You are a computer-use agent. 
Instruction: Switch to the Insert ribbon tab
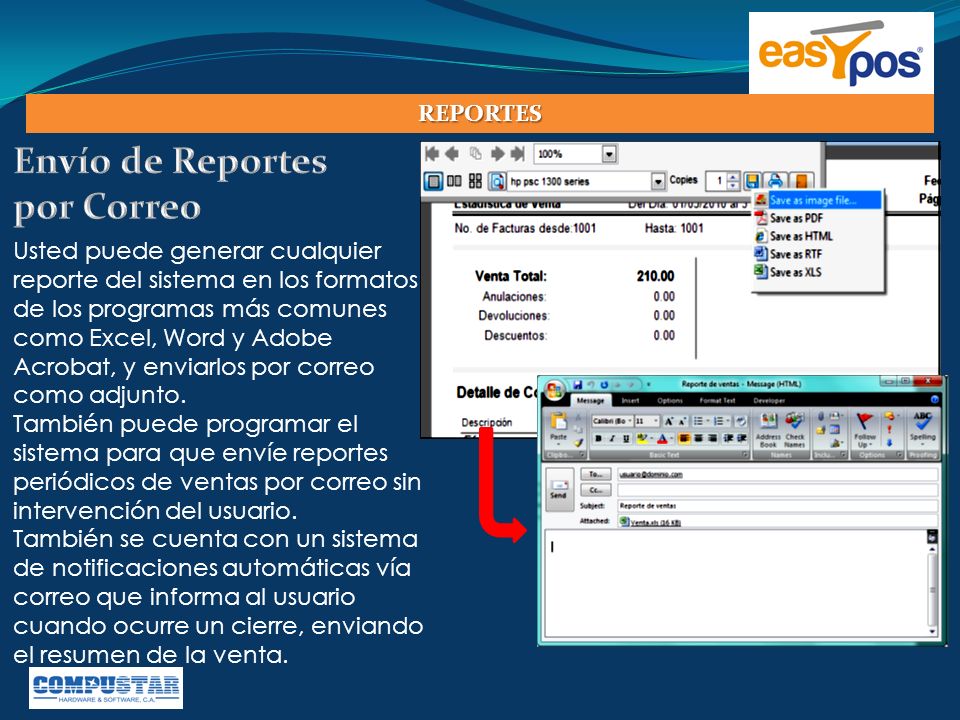click(630, 400)
